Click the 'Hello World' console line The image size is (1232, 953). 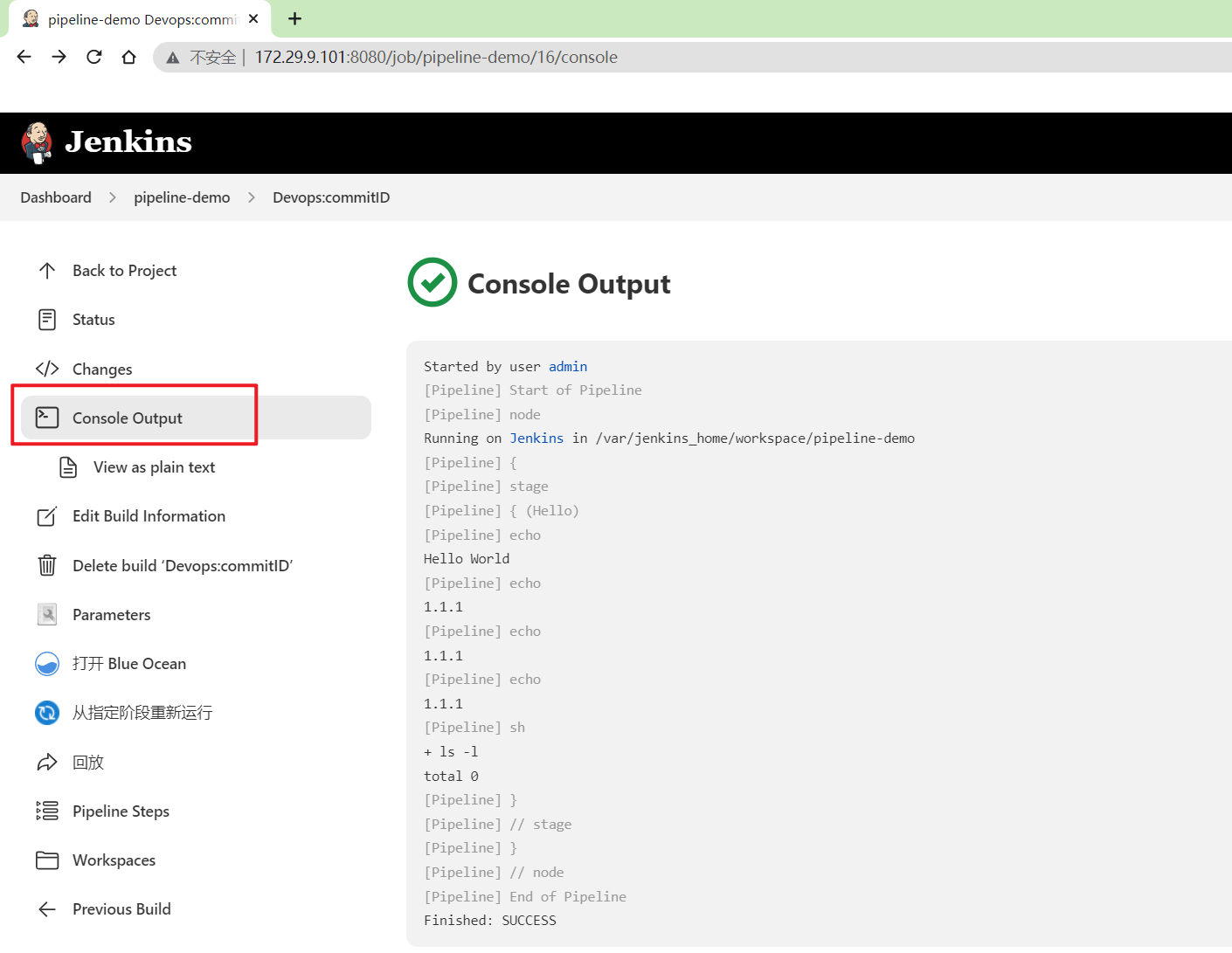coord(467,559)
